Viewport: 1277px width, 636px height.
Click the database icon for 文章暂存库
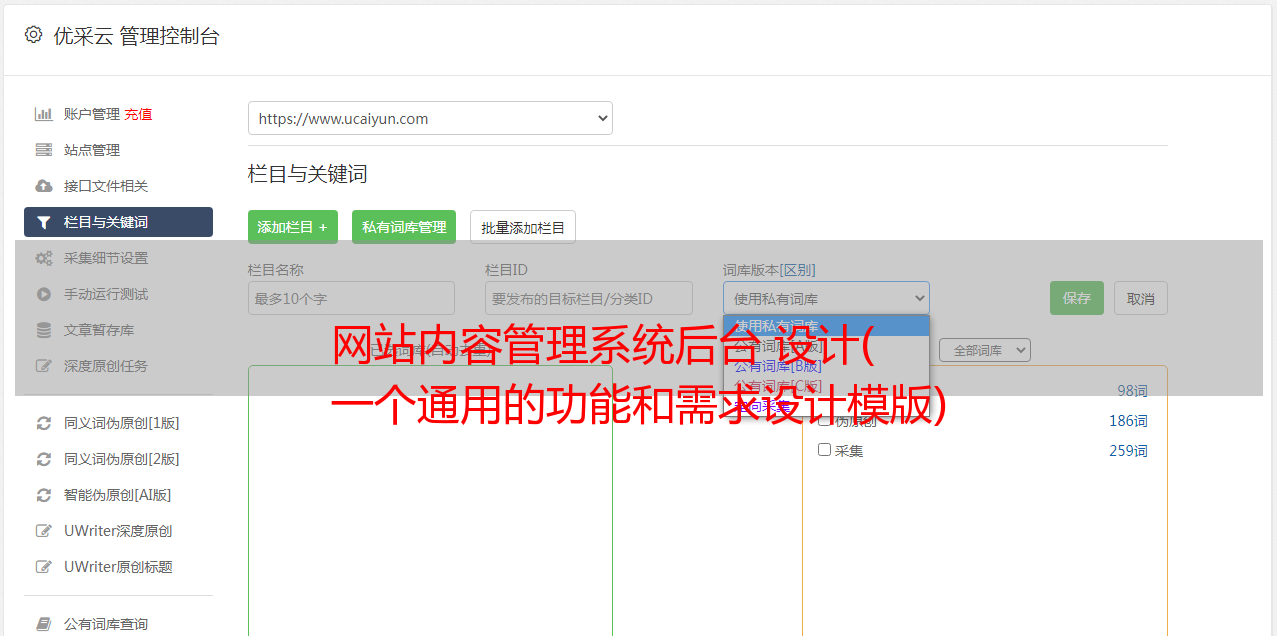[x=44, y=330]
